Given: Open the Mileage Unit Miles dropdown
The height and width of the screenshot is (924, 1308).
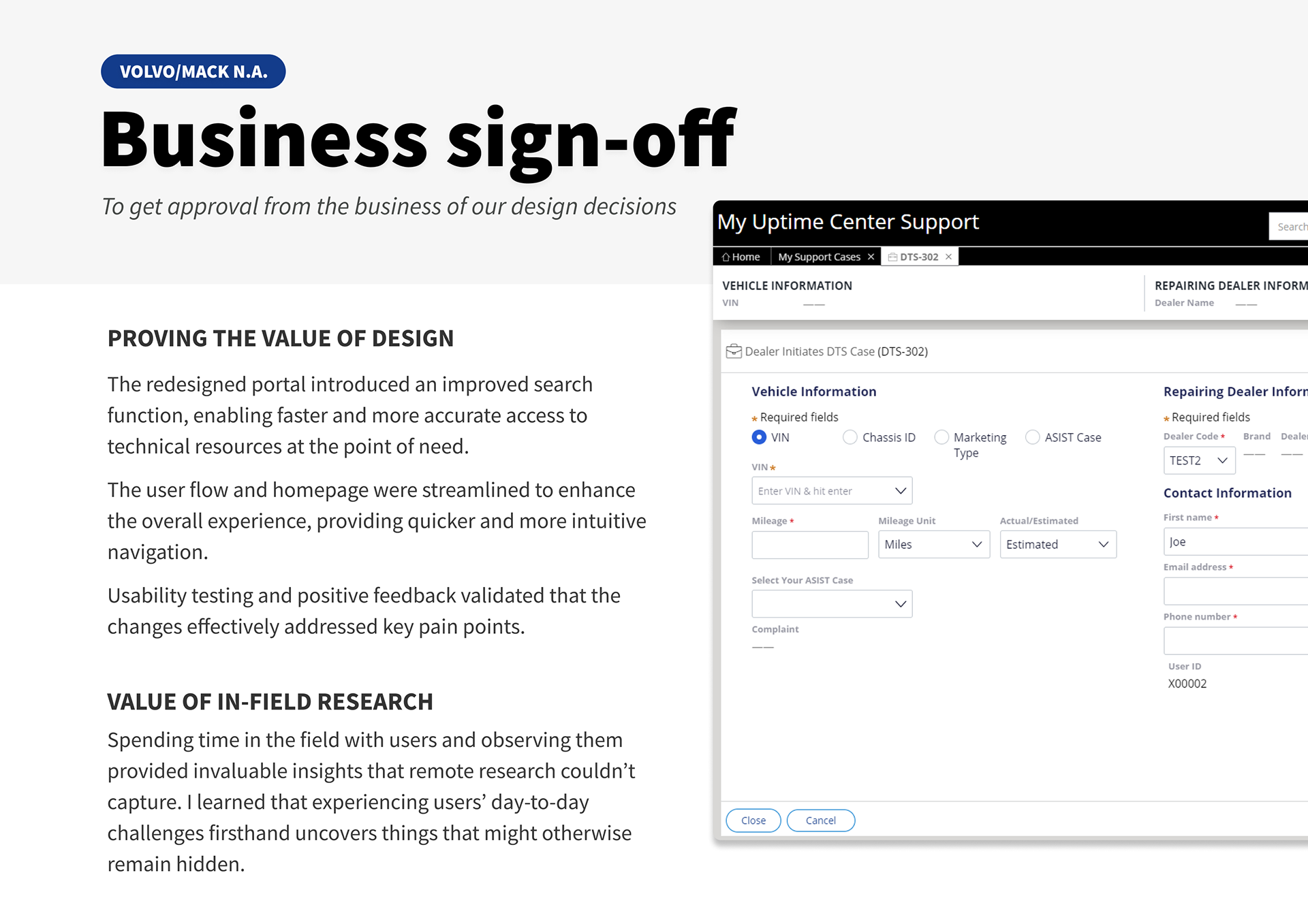Looking at the screenshot, I should tap(976, 545).
